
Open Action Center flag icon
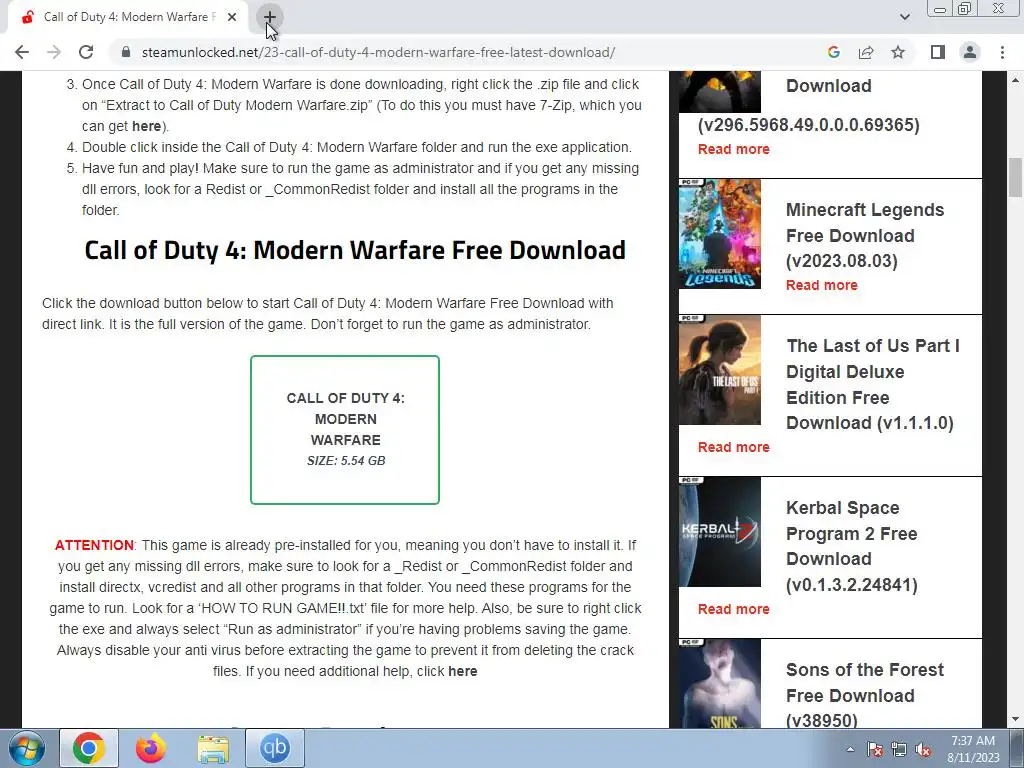[x=875, y=749]
